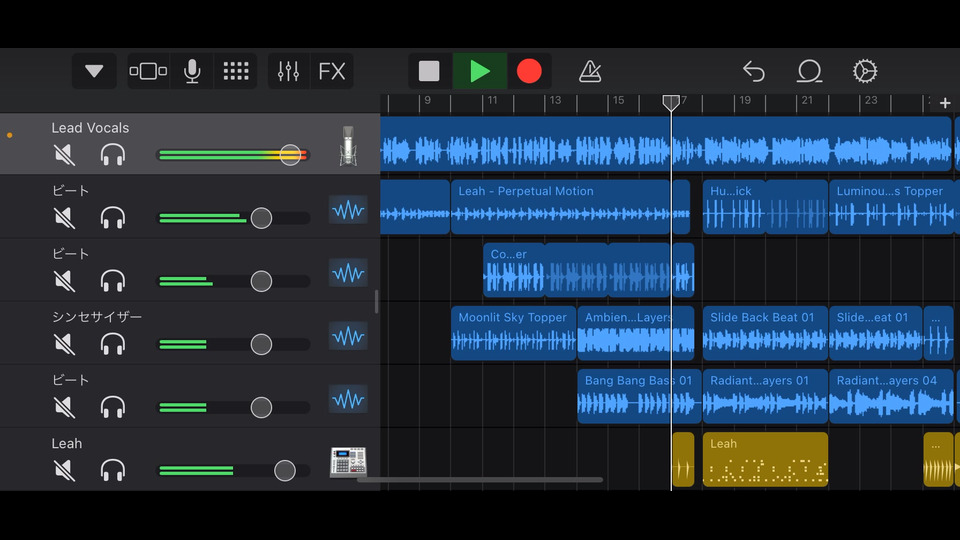Open the FX effects panel

(x=332, y=72)
